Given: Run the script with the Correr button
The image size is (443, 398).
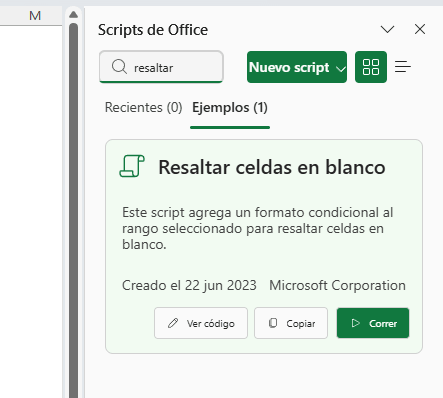Looking at the screenshot, I should click(373, 323).
